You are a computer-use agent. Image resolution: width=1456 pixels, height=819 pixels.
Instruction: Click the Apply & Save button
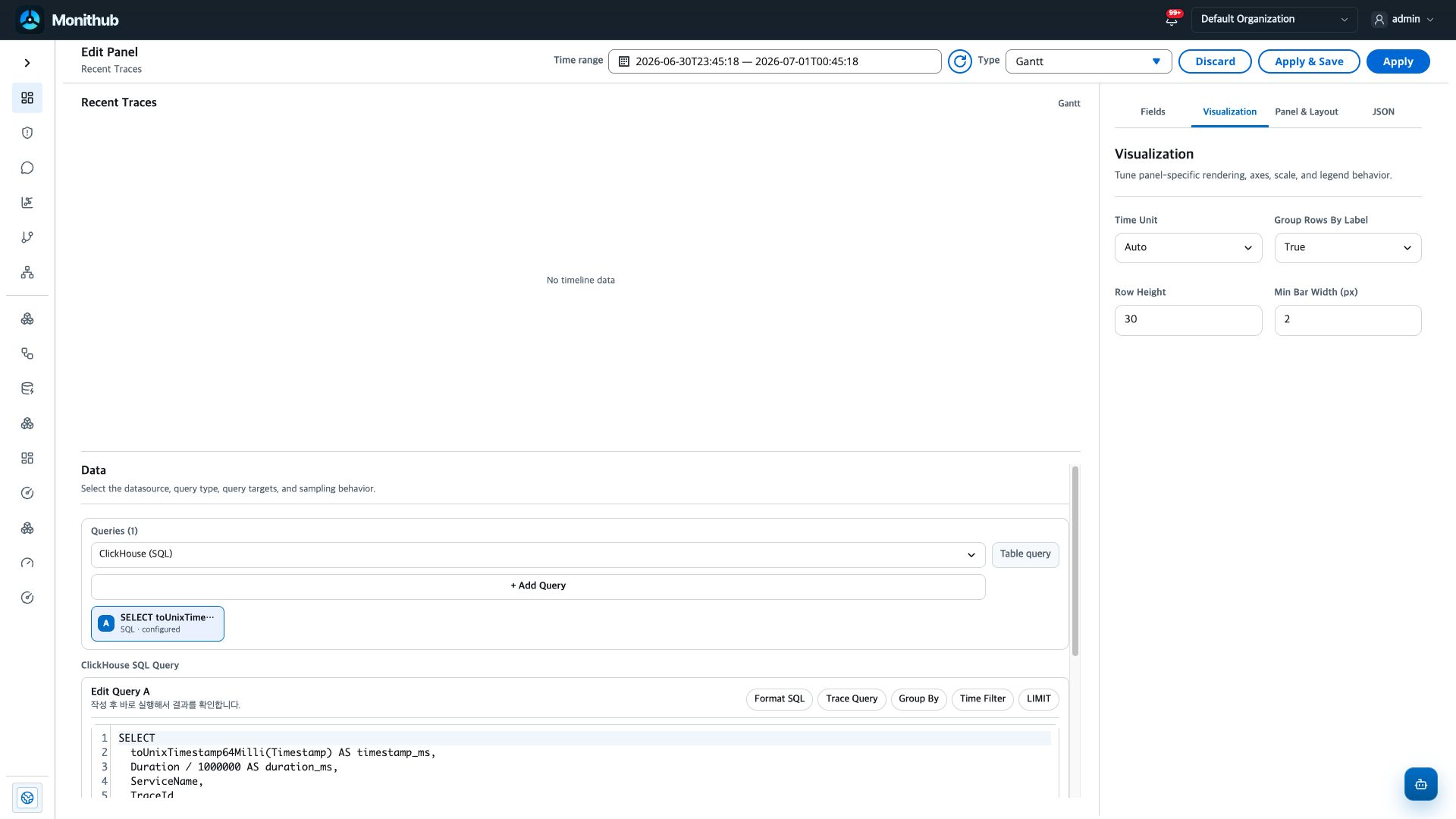tap(1309, 61)
